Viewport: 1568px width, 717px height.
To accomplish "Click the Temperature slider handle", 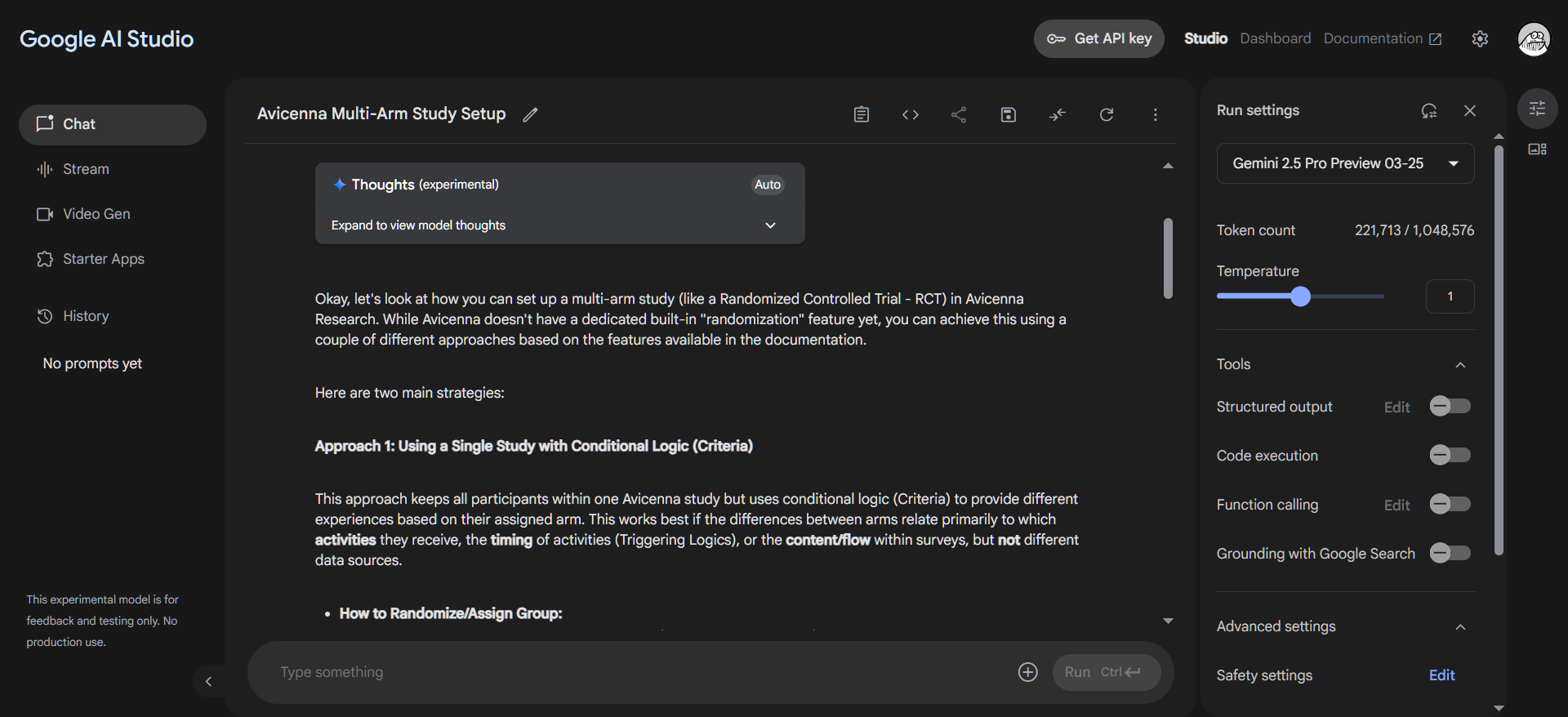I will (x=1300, y=296).
